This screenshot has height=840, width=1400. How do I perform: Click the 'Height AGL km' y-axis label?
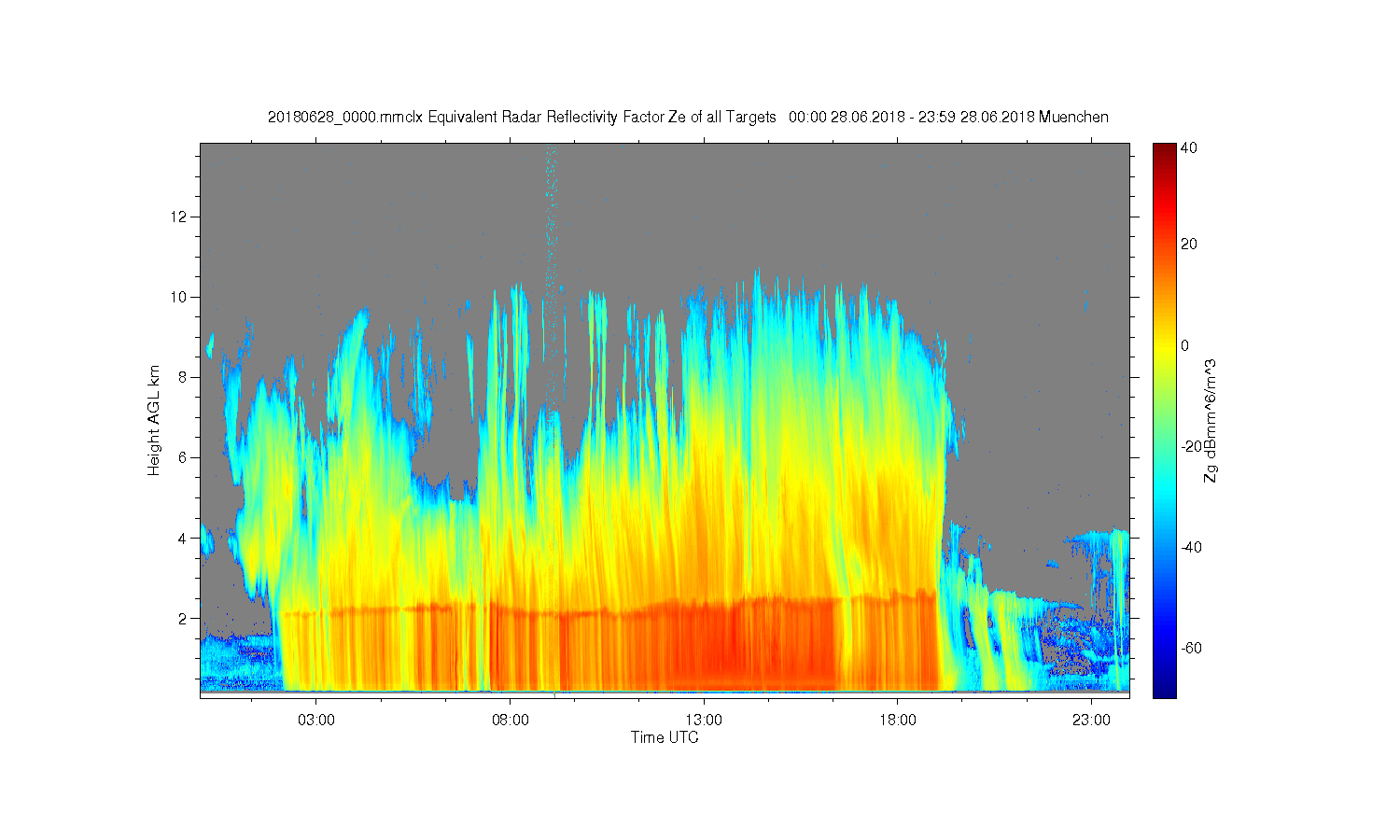tap(154, 420)
